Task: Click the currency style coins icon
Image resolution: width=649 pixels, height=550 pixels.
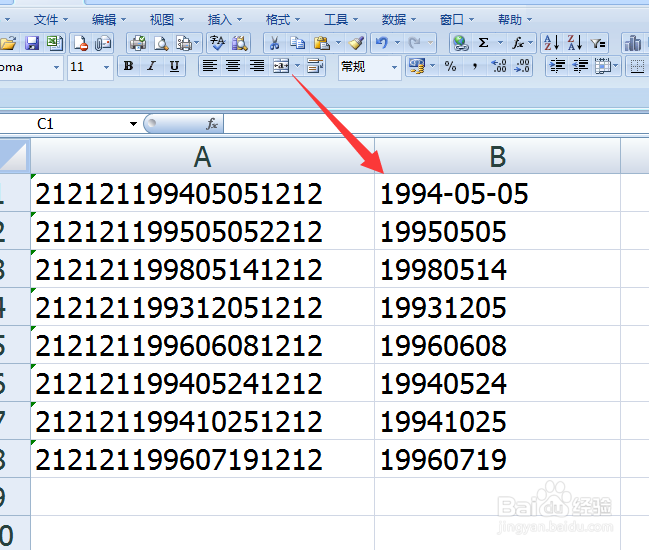Action: click(417, 66)
